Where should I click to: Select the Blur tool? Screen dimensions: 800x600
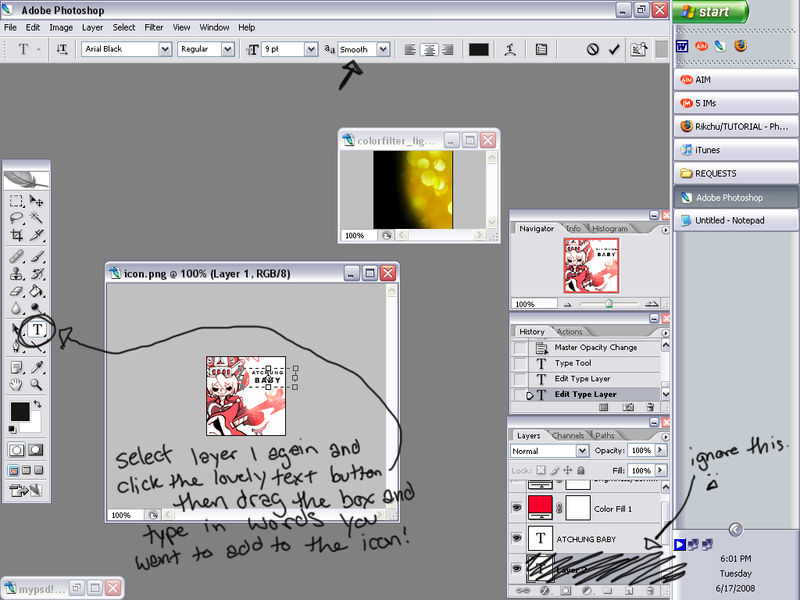tap(16, 308)
